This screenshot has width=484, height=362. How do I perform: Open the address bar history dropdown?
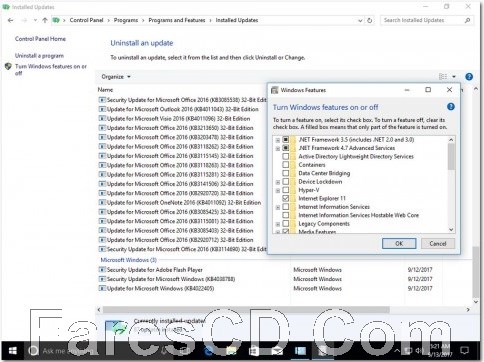tap(360, 21)
